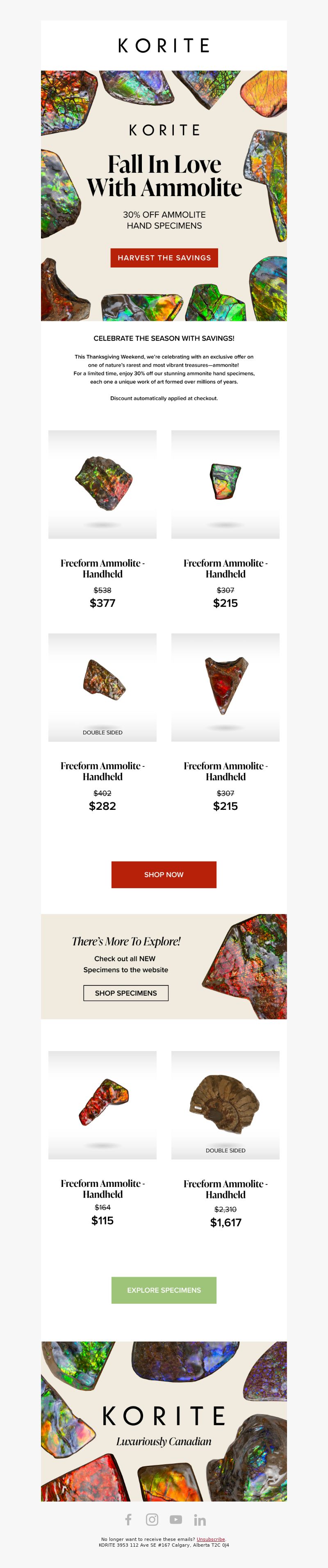Open the $1,617 fossil specimen image
The width and height of the screenshot is (328, 1568).
pyautogui.click(x=225, y=1105)
